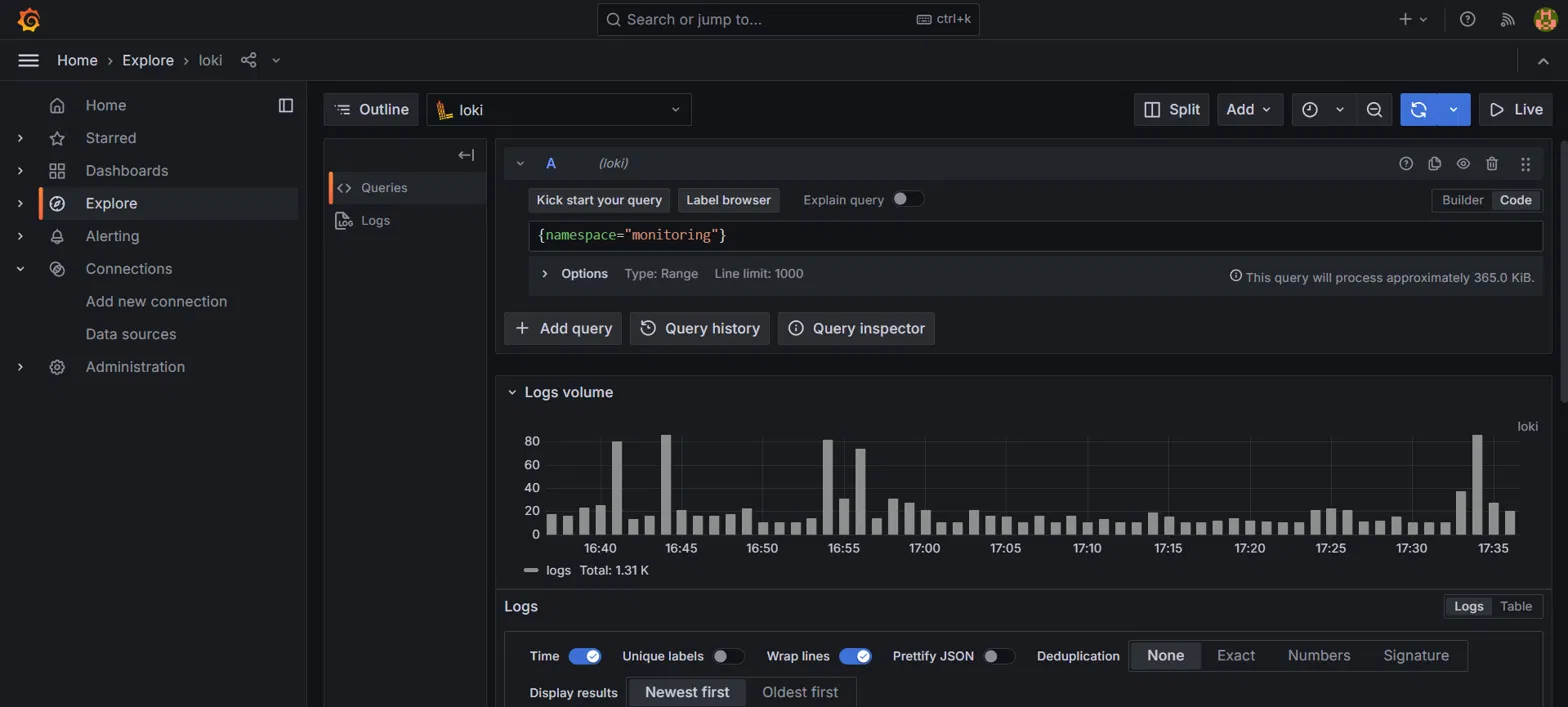Open the loki data source dropdown

tap(559, 110)
